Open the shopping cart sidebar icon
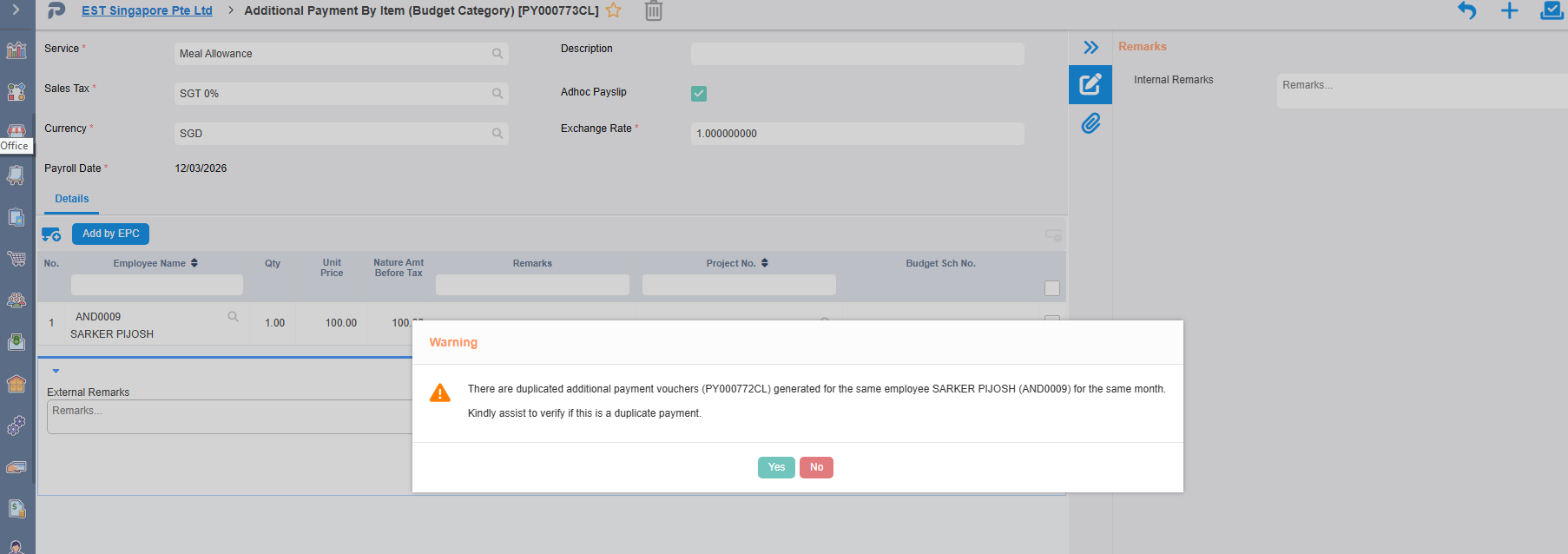The height and width of the screenshot is (554, 1568). [16, 258]
